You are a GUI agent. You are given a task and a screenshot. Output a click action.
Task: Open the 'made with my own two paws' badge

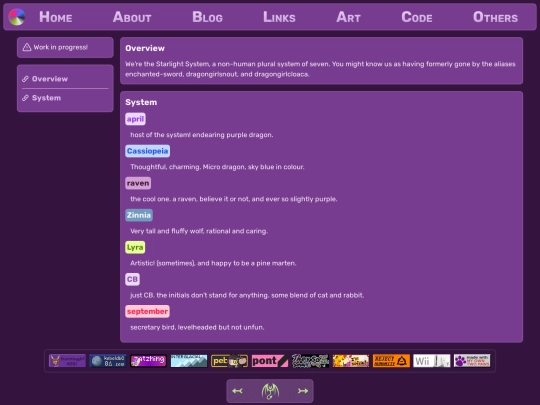[472, 361]
